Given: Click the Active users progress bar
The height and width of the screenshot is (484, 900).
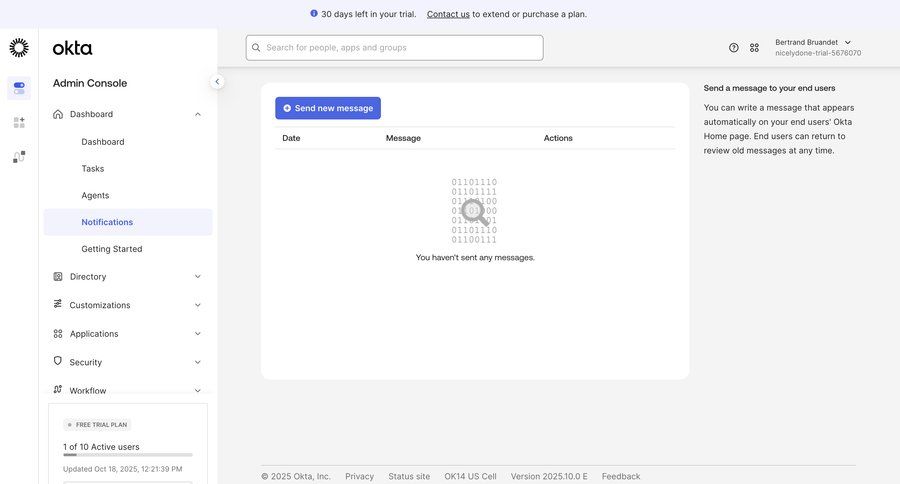Looking at the screenshot, I should coord(128,455).
